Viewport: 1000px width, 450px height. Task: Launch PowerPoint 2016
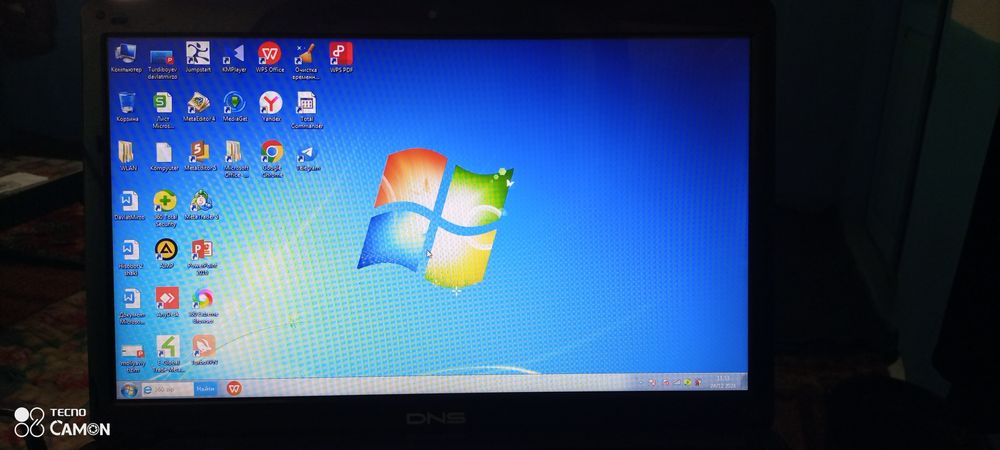pos(202,257)
